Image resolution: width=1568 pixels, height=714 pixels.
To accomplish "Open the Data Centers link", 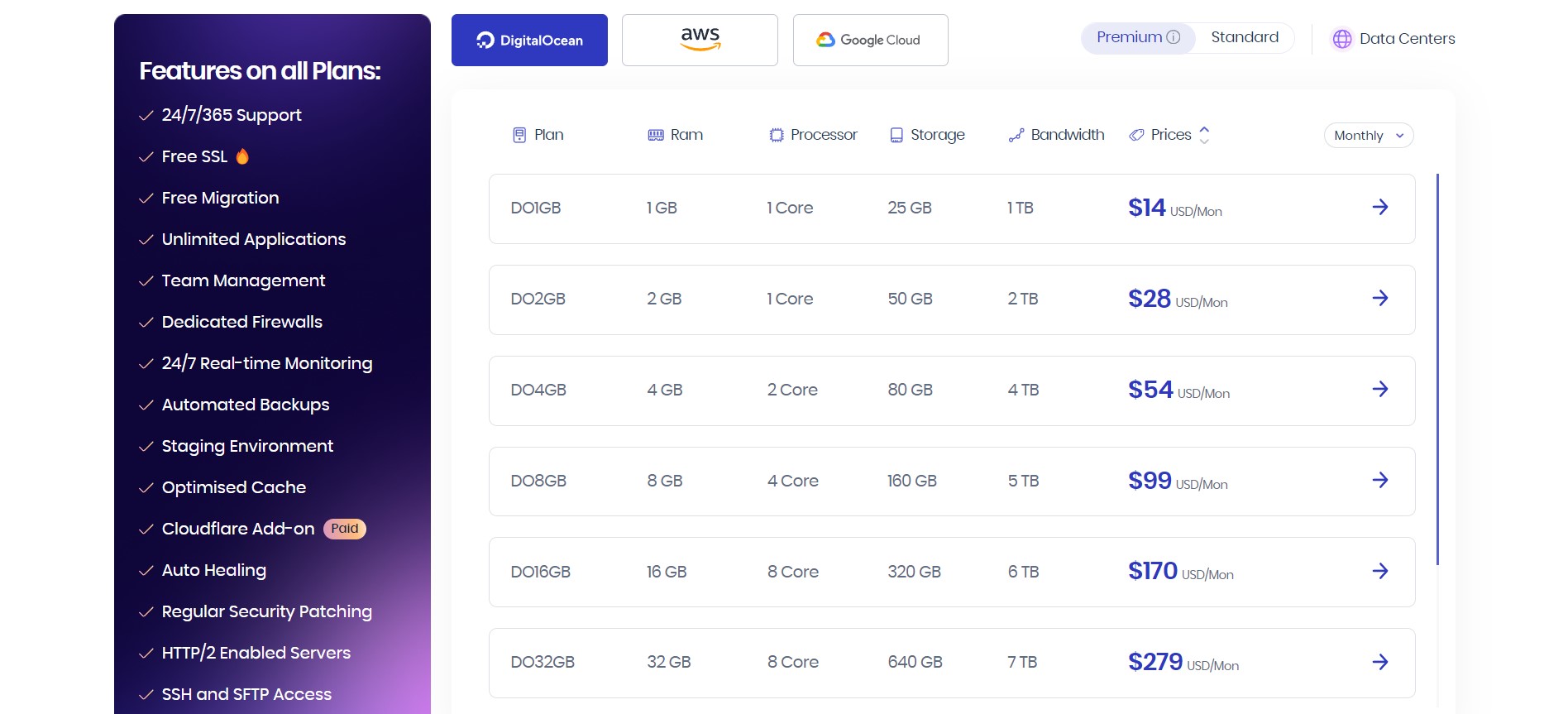I will (1406, 39).
